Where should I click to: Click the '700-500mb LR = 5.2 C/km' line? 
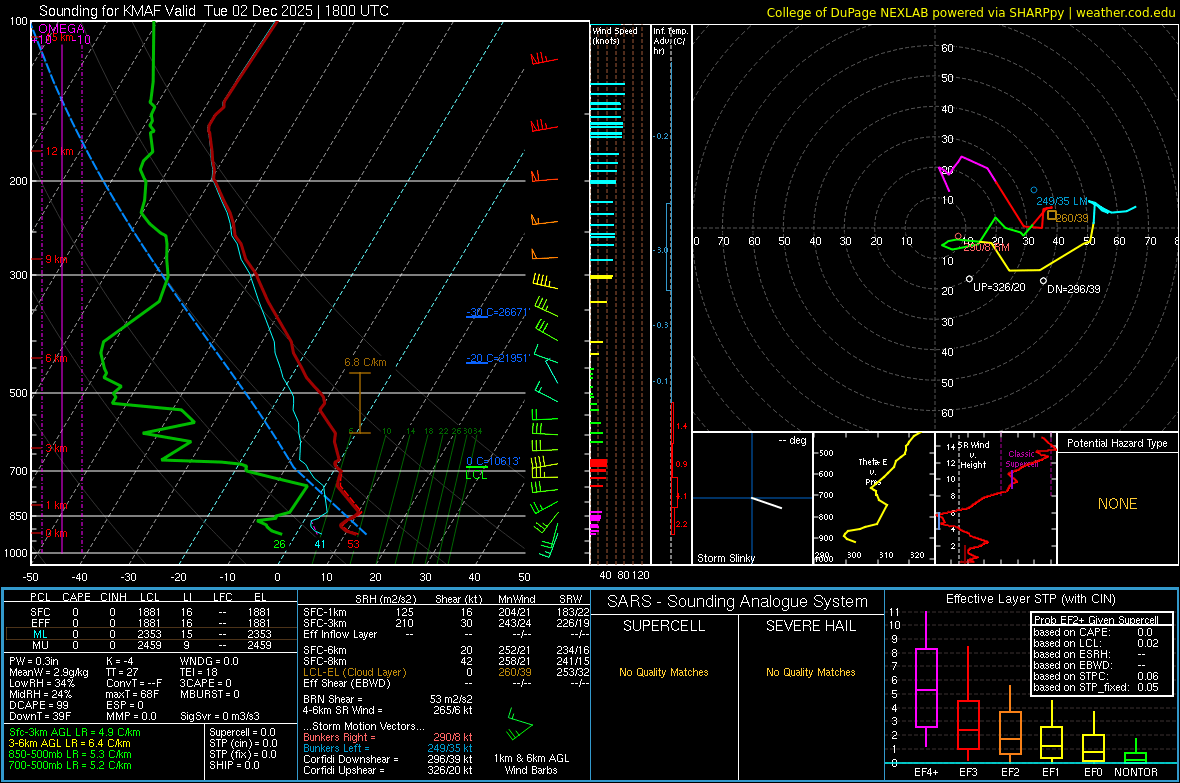click(x=70, y=765)
